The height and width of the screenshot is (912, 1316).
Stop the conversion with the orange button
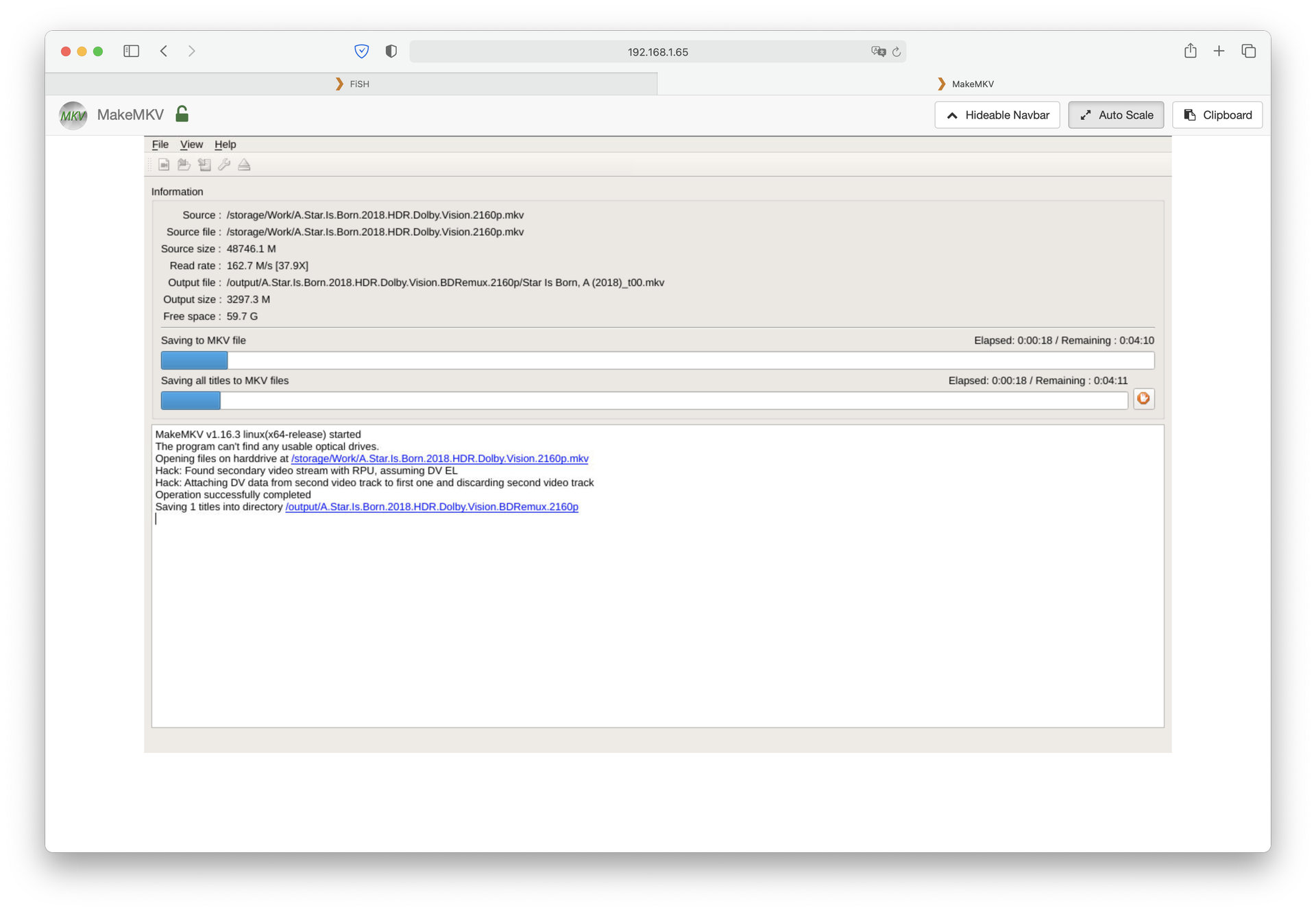pos(1143,398)
